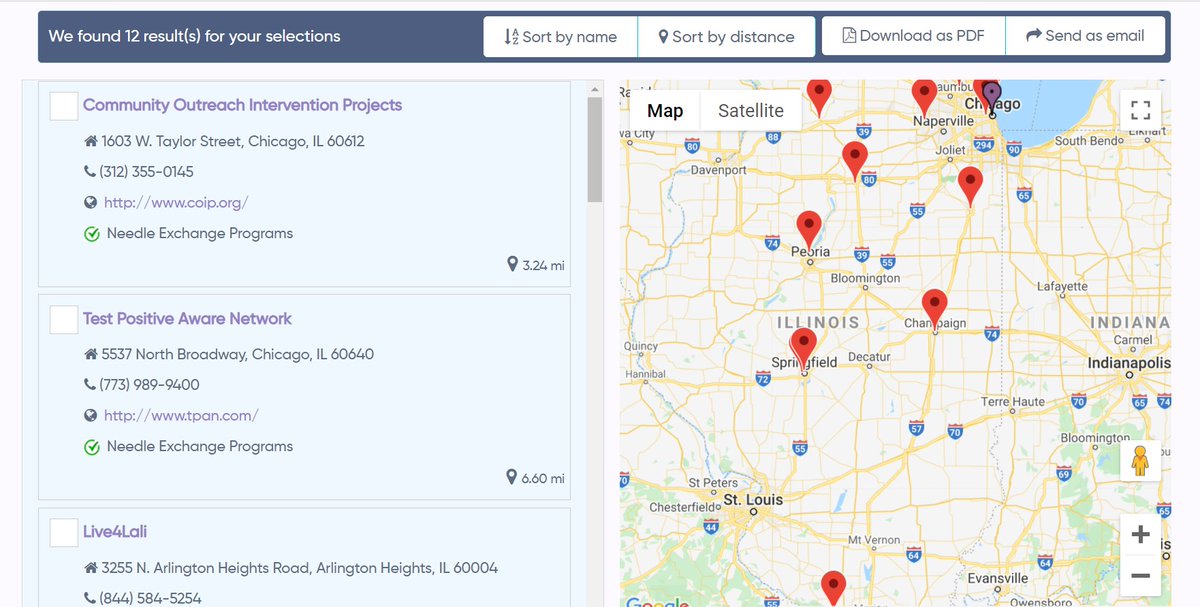Screen dimensions: 1200x607
Task: Toggle fullscreen map view
Action: tap(1141, 110)
